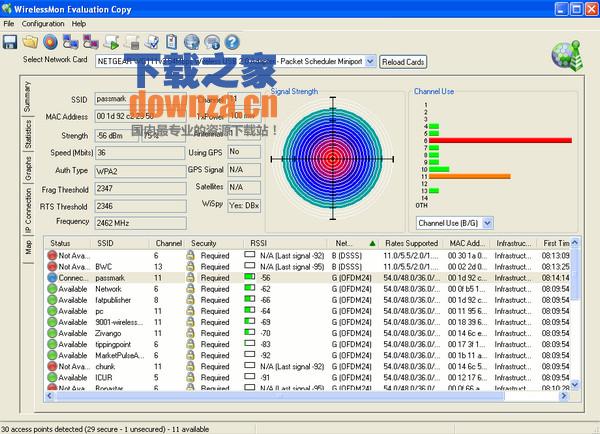Viewport: 600px width, 434px height.
Task: Click green status circle for MarketPulseA
Action: pyautogui.click(x=52, y=355)
